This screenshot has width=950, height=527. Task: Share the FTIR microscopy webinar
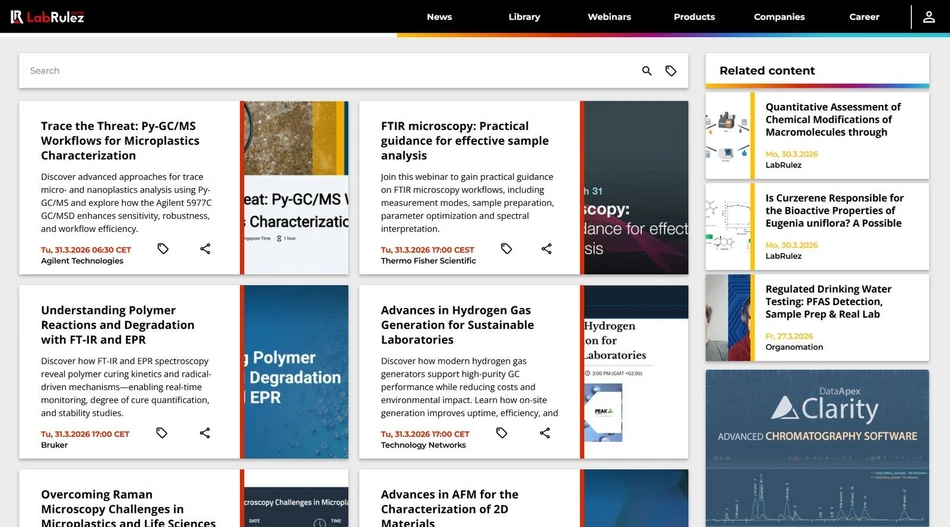[x=546, y=249]
